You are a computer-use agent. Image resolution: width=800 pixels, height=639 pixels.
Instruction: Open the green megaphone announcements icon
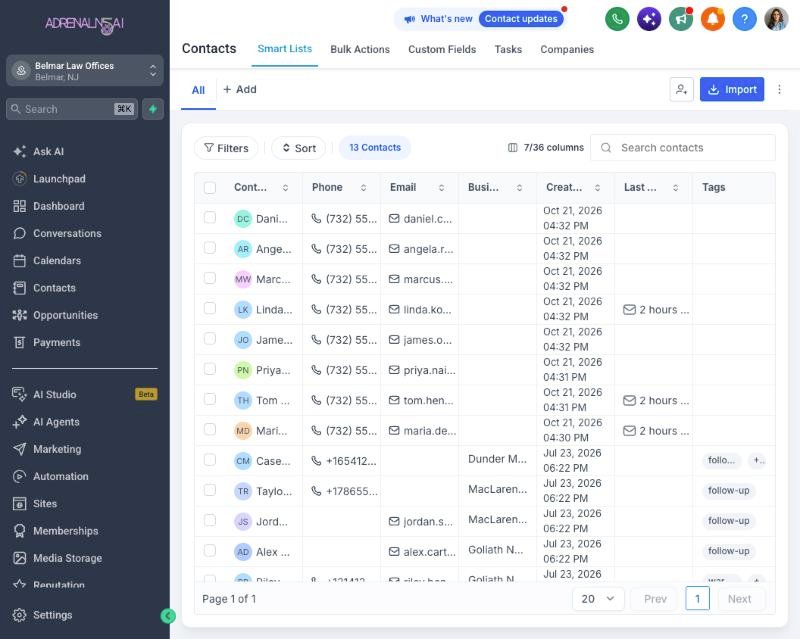click(x=681, y=19)
